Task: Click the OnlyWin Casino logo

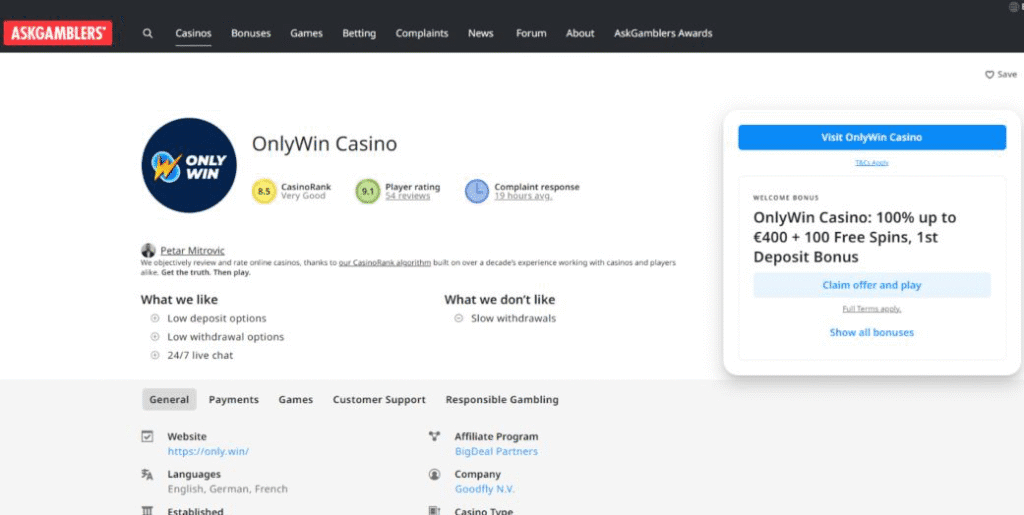Action: coord(189,165)
